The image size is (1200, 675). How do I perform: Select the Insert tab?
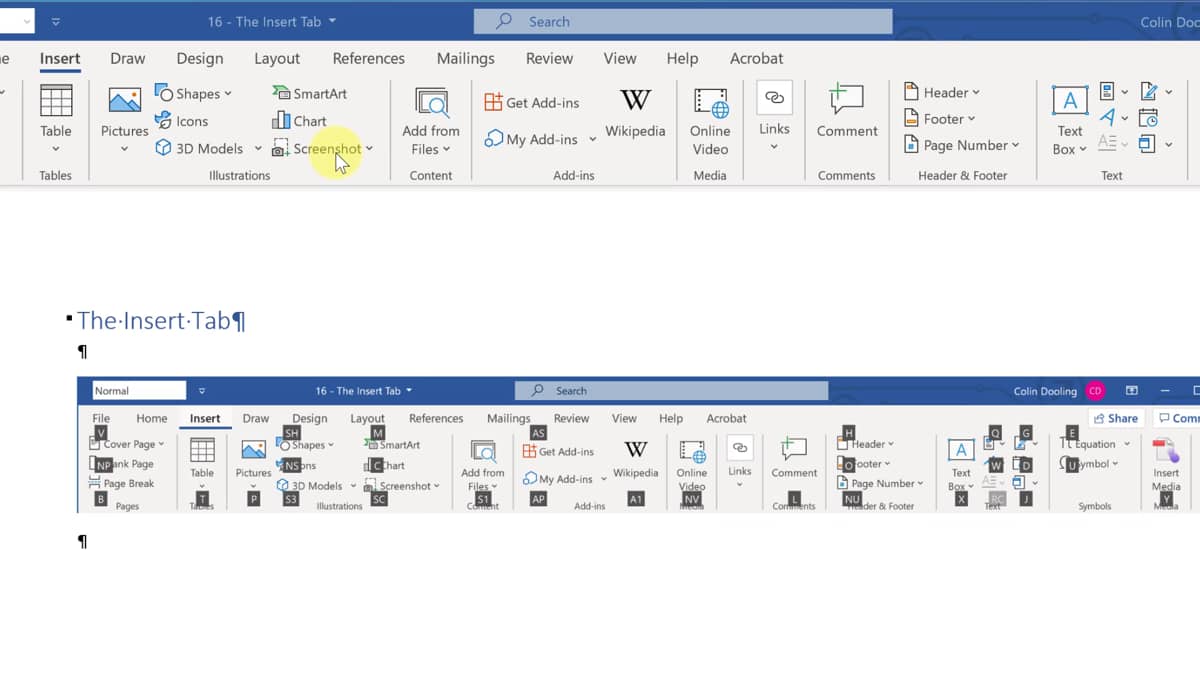point(60,58)
